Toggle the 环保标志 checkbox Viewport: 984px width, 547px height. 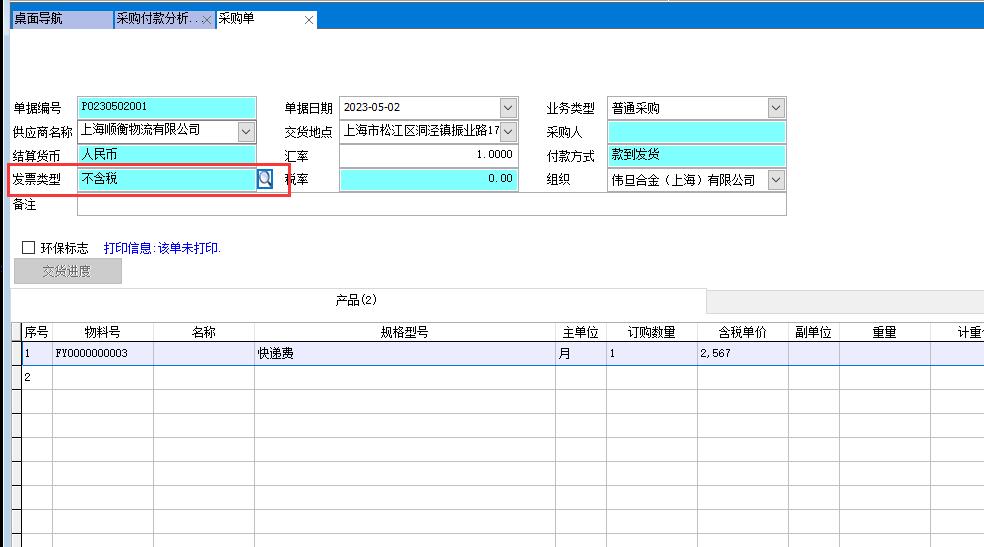pyautogui.click(x=28, y=248)
